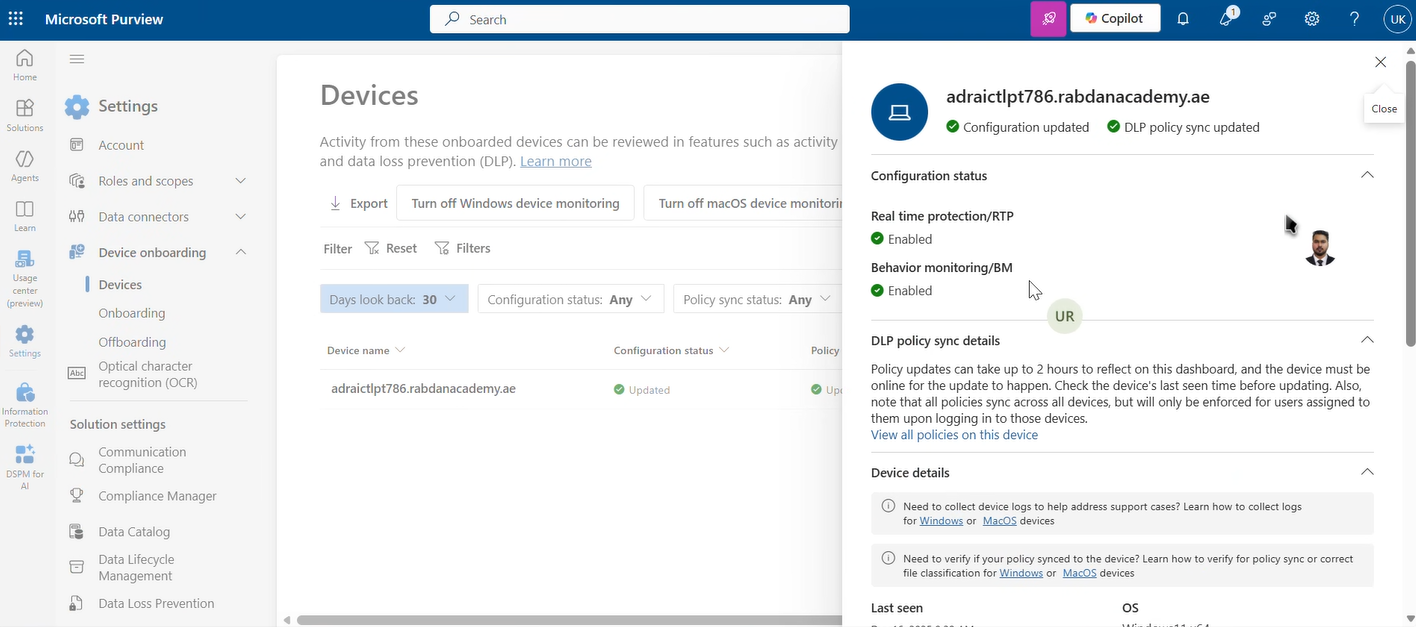Open the top bar settings gear
The image size is (1416, 627).
pos(1311,18)
